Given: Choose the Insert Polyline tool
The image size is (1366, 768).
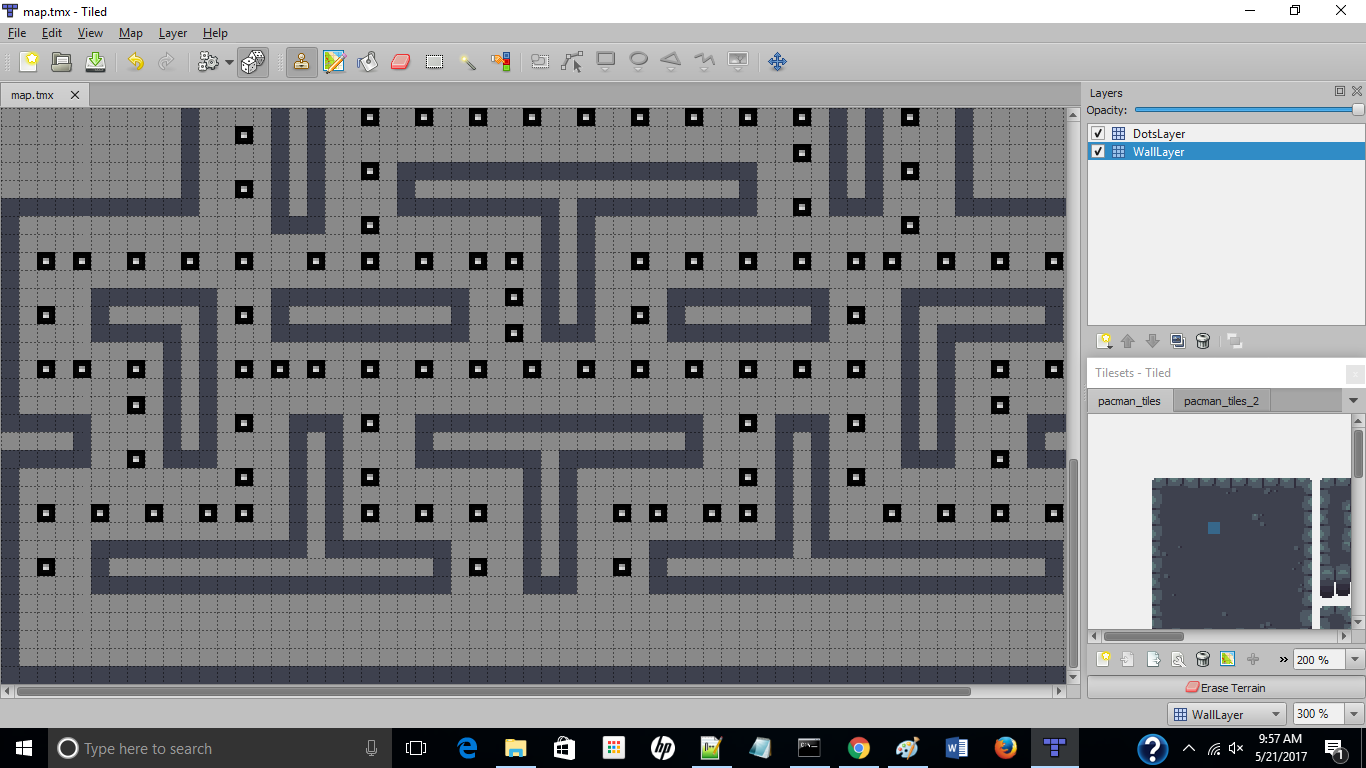Looking at the screenshot, I should coord(704,62).
